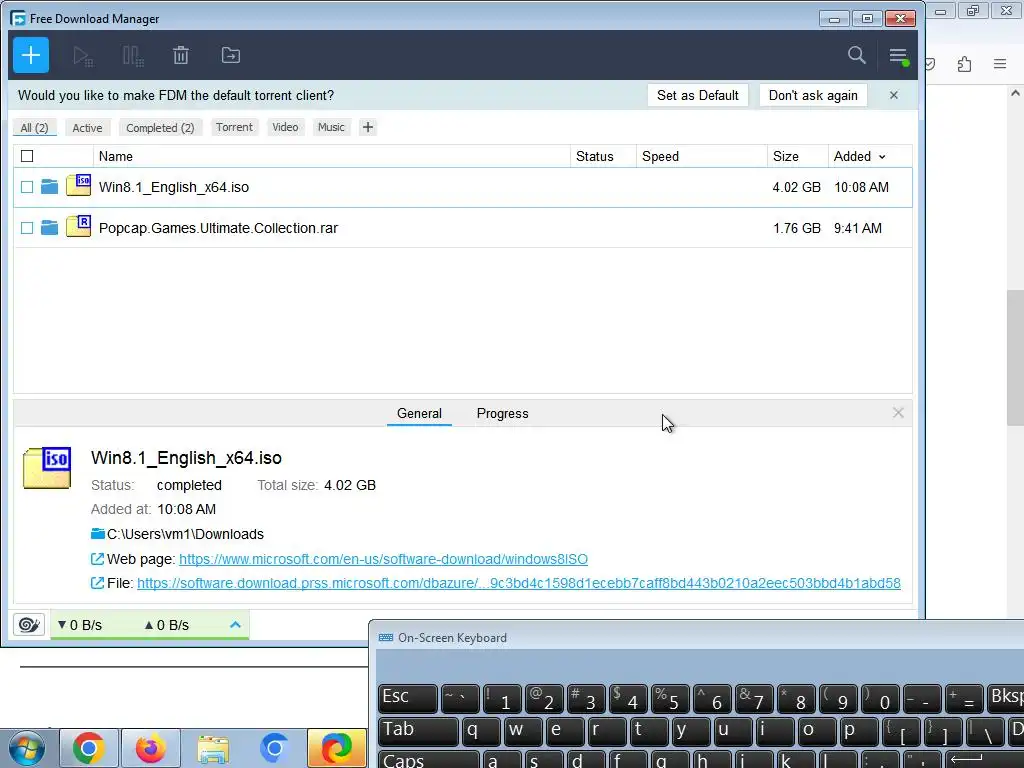Click rar file icon in Popcap row
Image resolution: width=1024 pixels, height=768 pixels.
[78, 226]
